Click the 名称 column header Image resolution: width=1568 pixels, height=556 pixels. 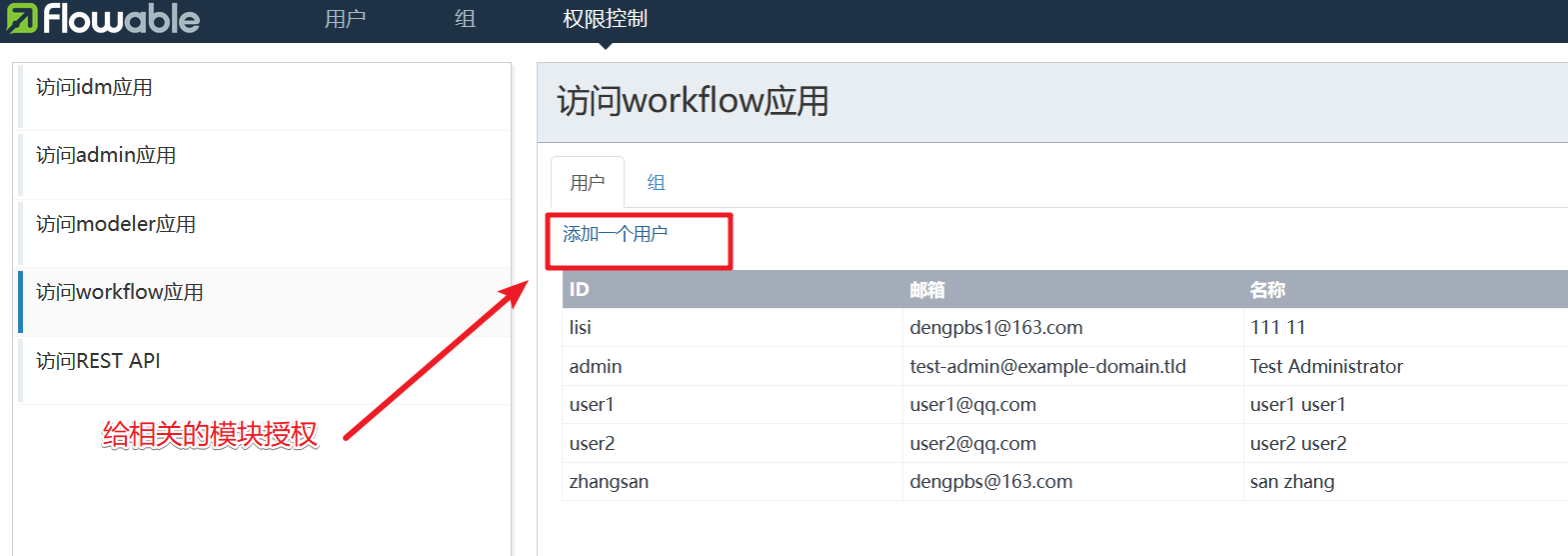(1405, 290)
